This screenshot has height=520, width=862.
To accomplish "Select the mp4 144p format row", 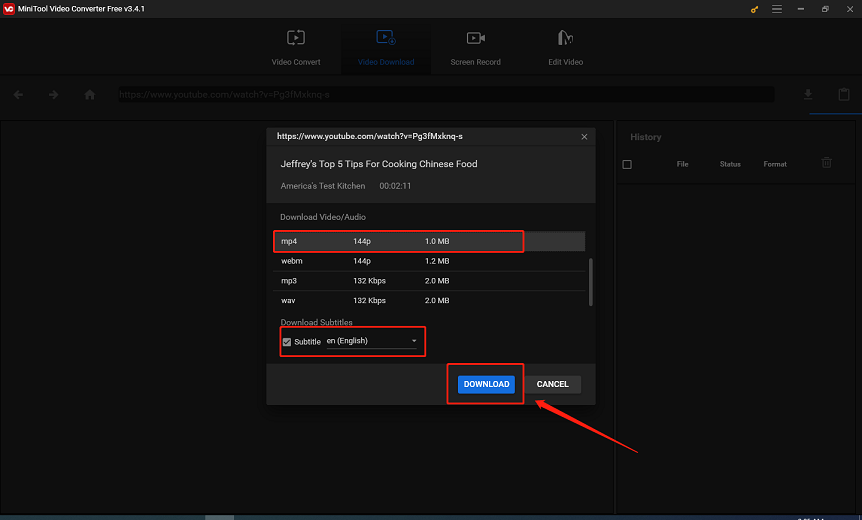I will pos(429,241).
